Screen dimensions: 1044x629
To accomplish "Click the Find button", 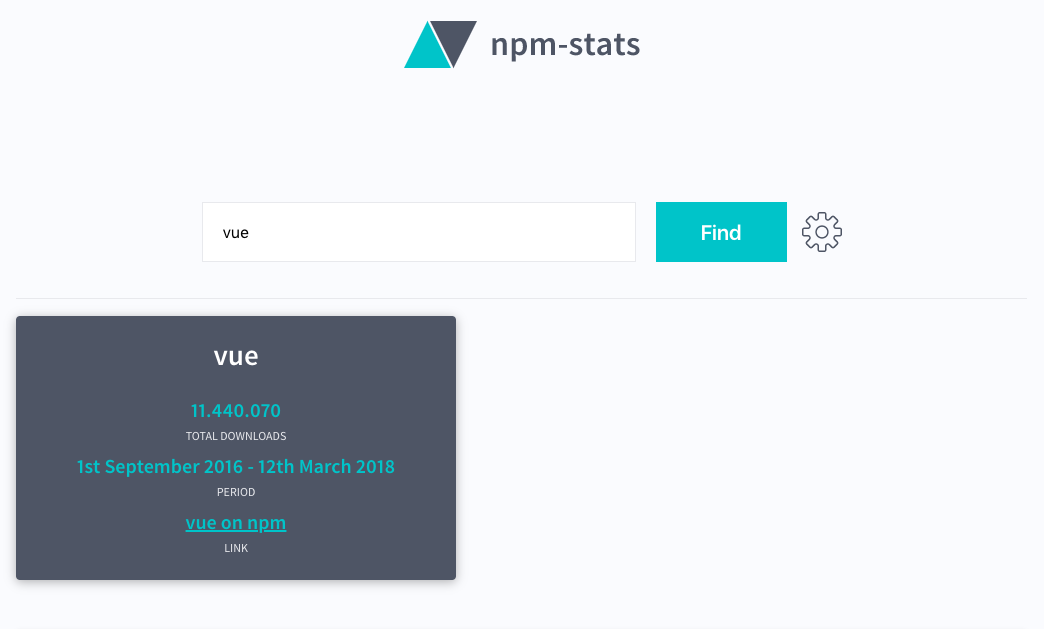I will point(721,231).
